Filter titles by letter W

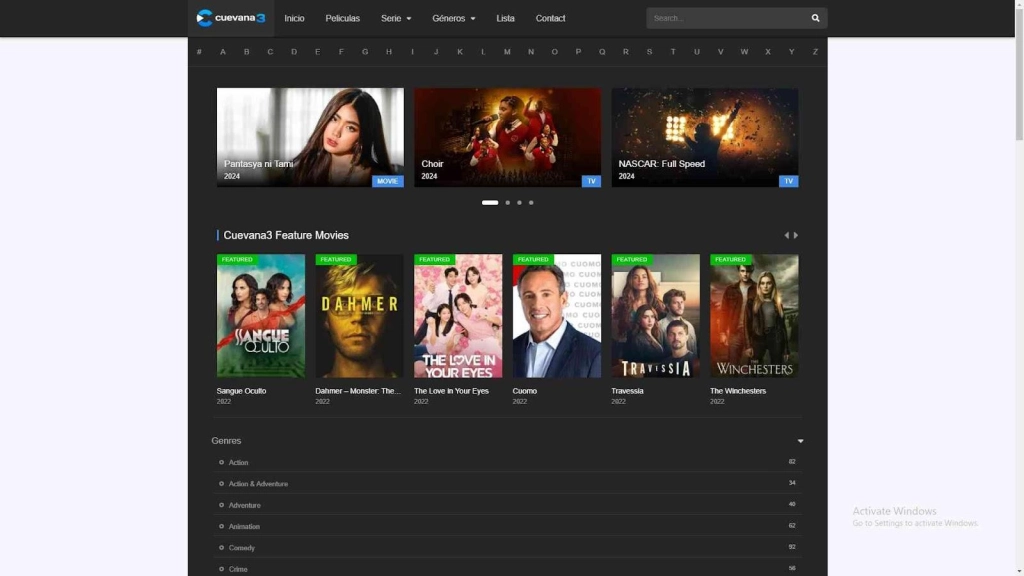pyautogui.click(x=744, y=52)
